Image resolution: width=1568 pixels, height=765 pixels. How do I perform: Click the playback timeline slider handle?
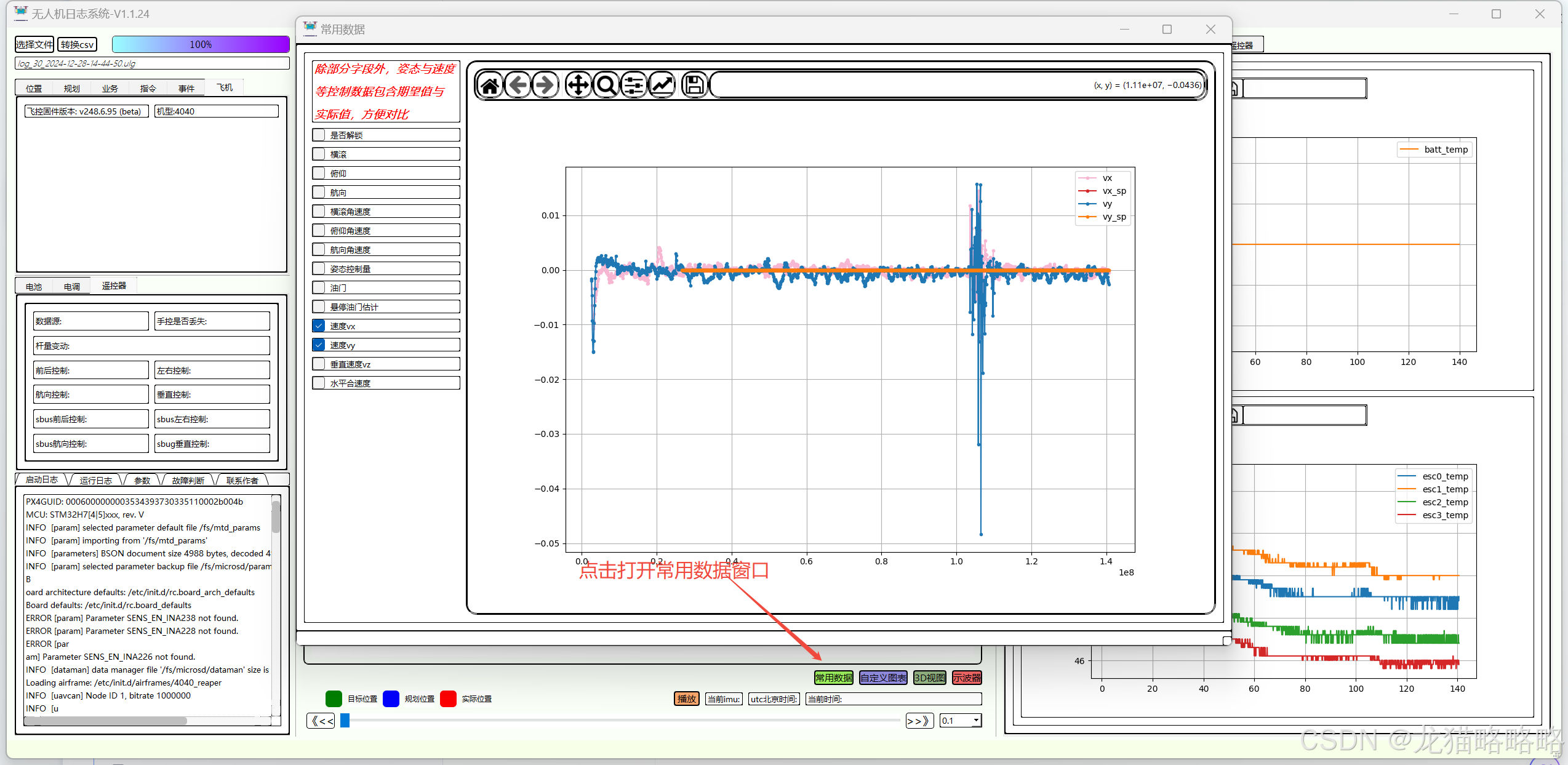point(345,720)
